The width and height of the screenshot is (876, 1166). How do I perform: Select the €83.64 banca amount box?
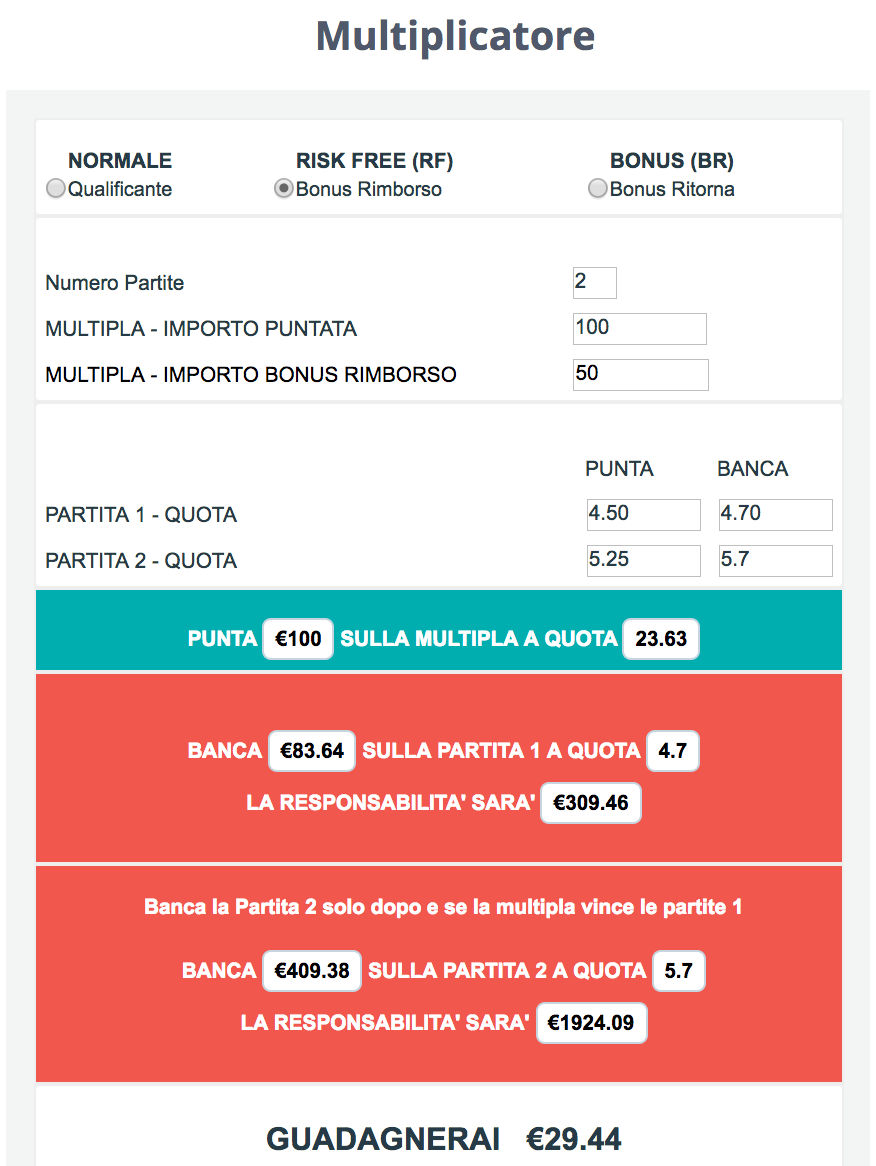tap(312, 751)
